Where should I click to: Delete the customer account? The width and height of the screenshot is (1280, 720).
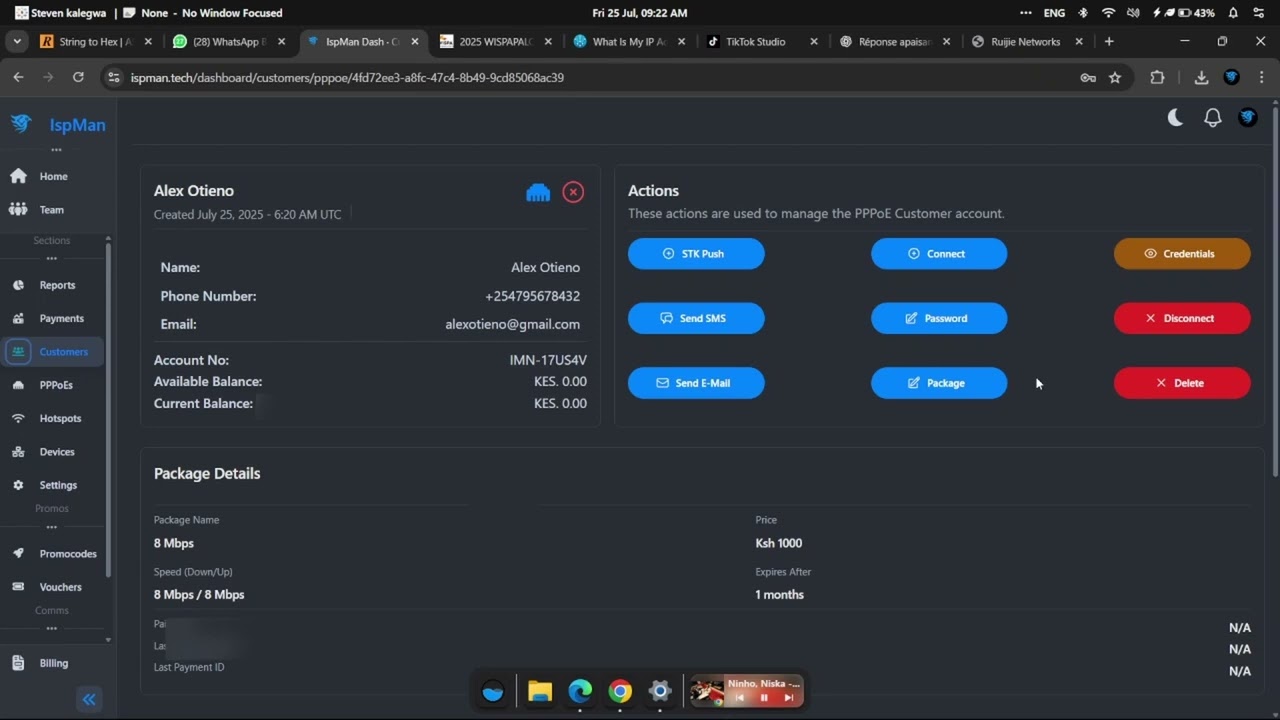click(1182, 383)
